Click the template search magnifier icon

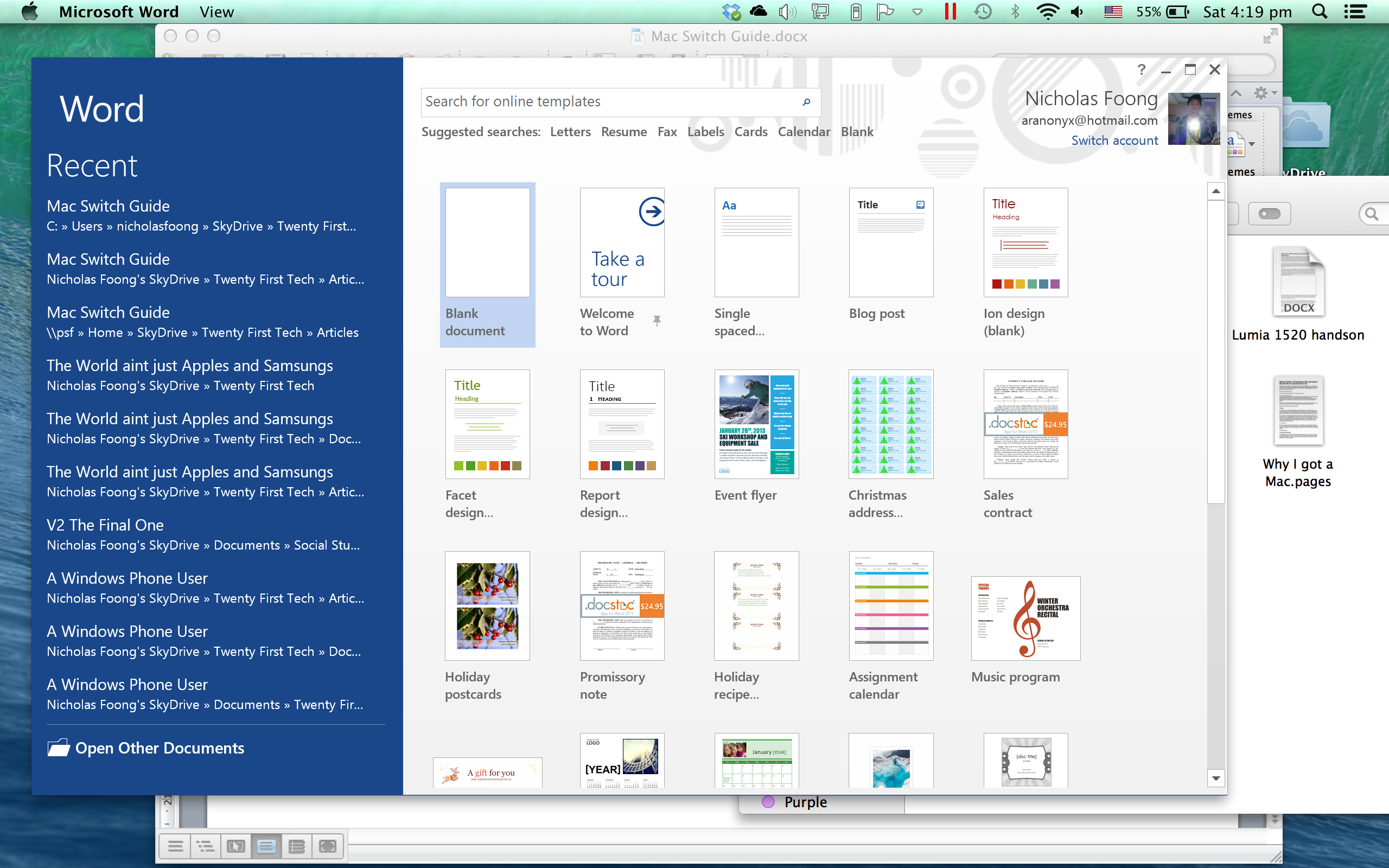click(806, 102)
